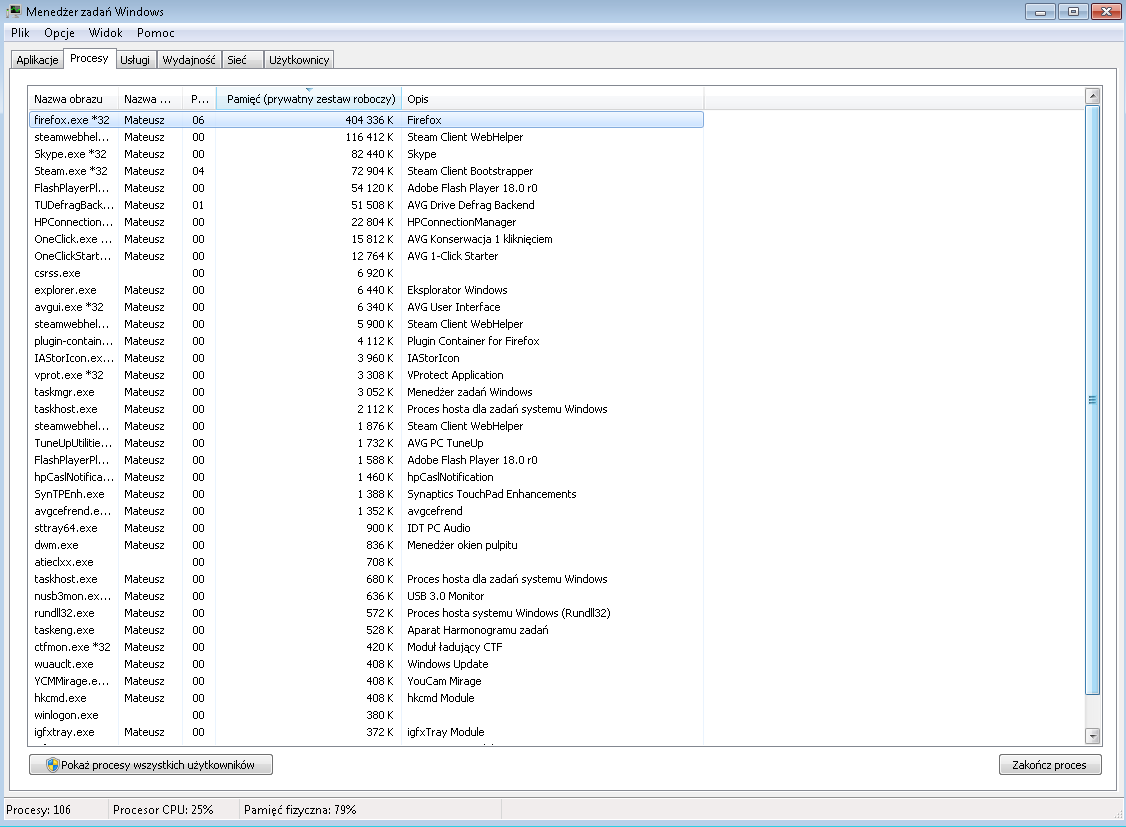Select the hpCaslNotifica... process
Image resolution: width=1126 pixels, height=827 pixels.
click(366, 477)
